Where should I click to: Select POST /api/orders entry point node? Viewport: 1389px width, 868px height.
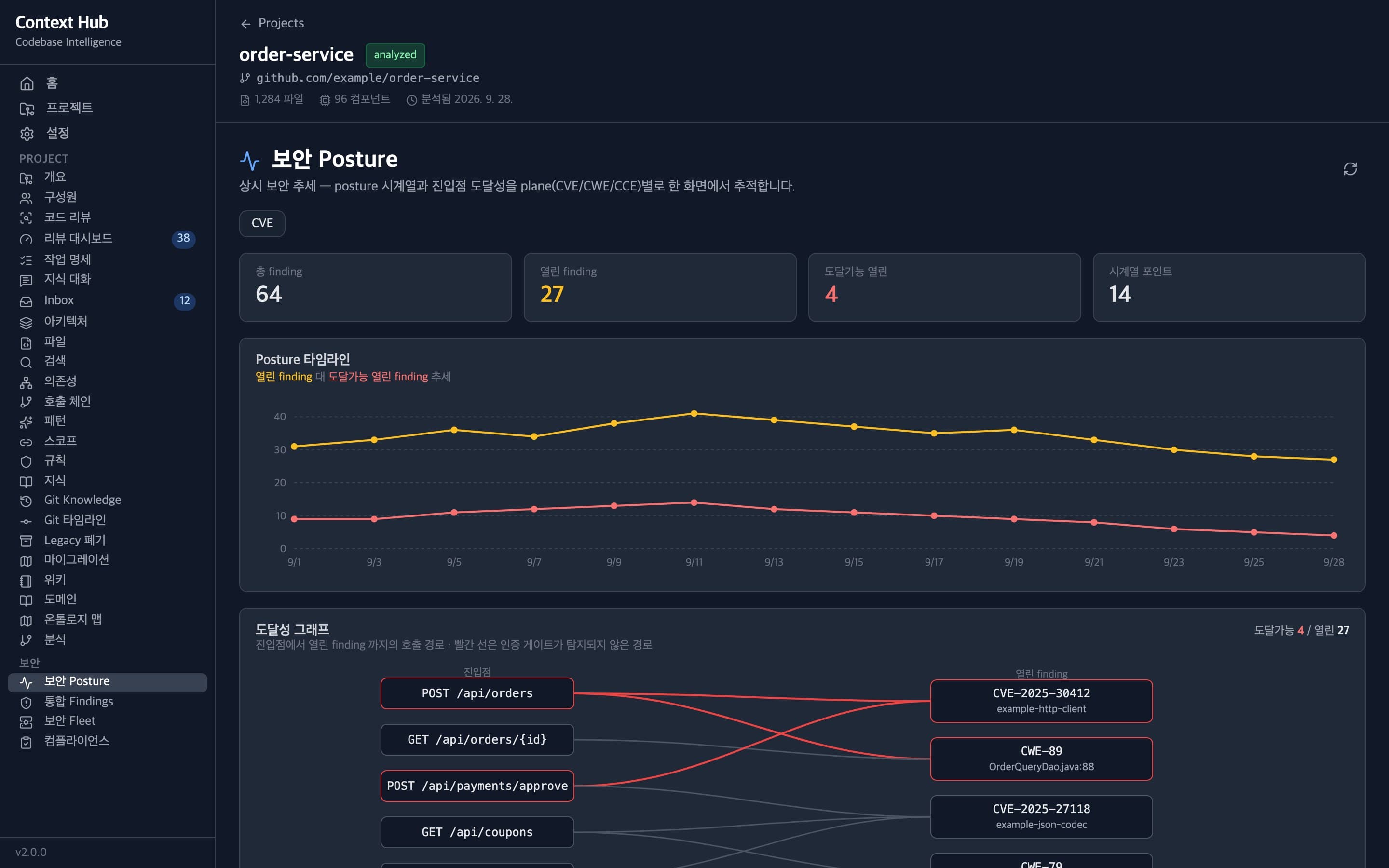point(477,693)
